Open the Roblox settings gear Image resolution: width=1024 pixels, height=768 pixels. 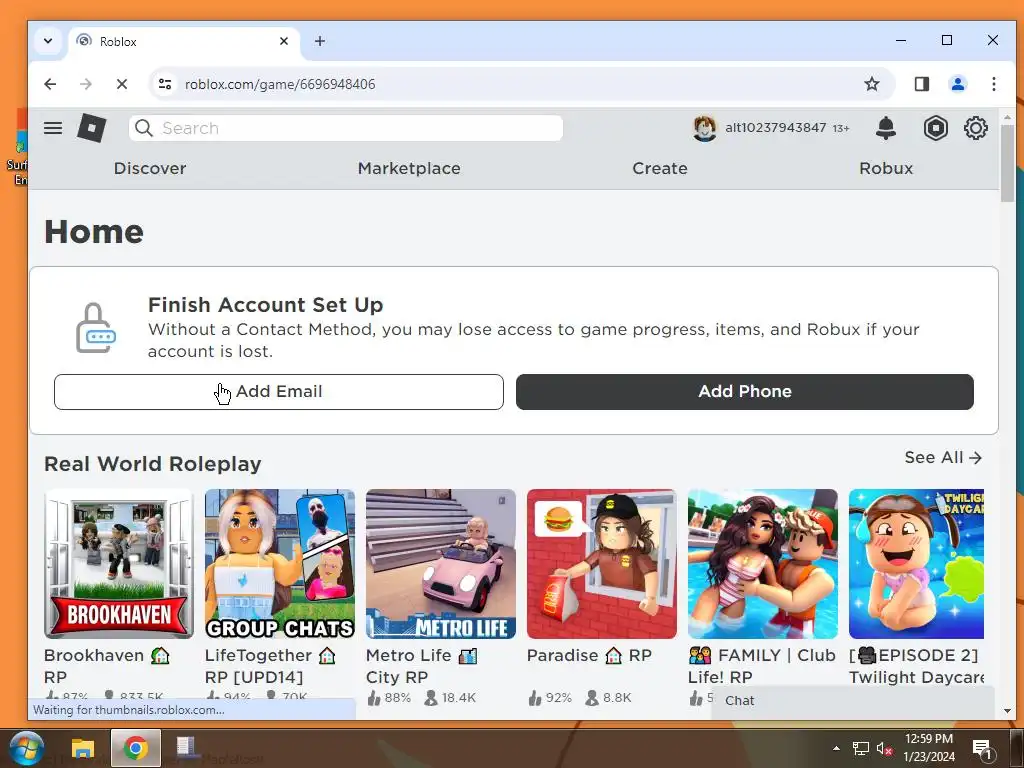pos(976,128)
